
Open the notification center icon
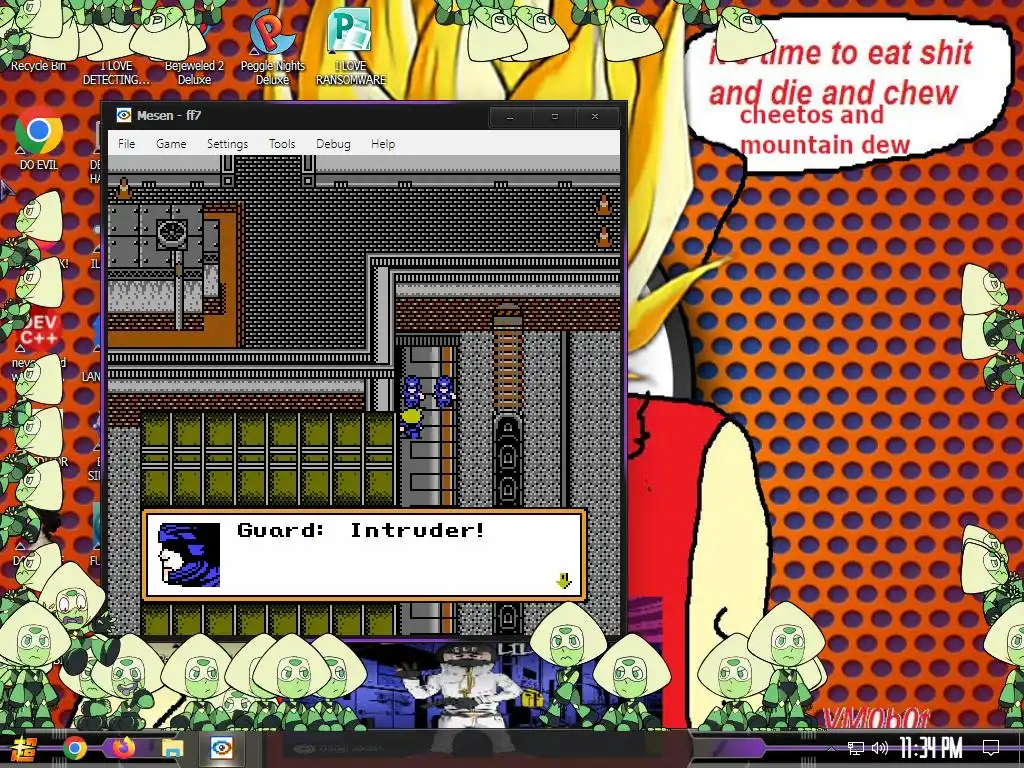point(991,748)
